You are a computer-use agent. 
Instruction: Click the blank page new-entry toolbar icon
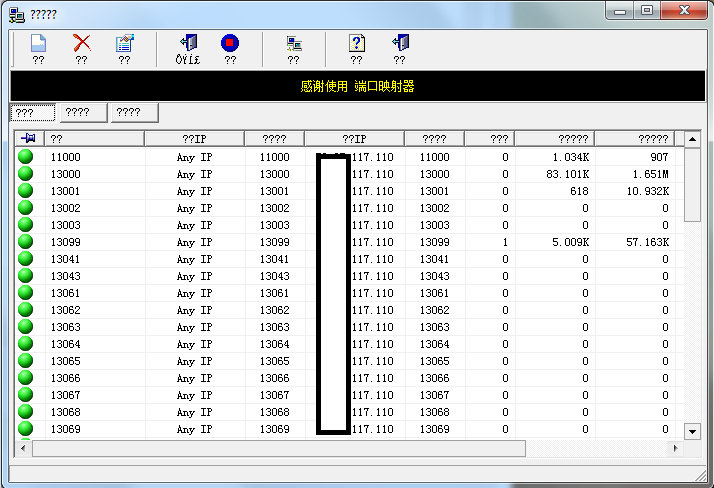pos(38,43)
